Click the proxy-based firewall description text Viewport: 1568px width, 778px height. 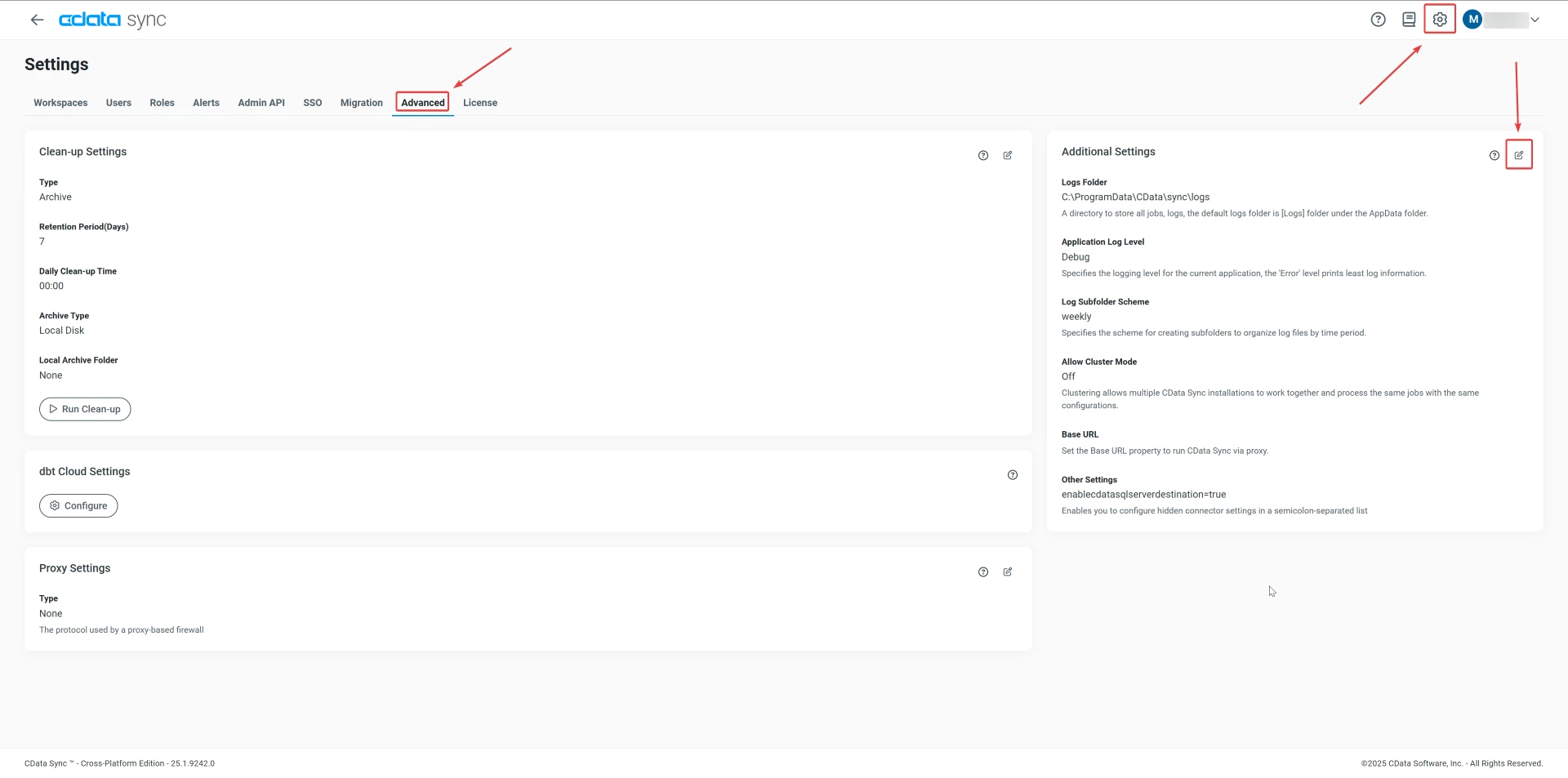coord(122,630)
